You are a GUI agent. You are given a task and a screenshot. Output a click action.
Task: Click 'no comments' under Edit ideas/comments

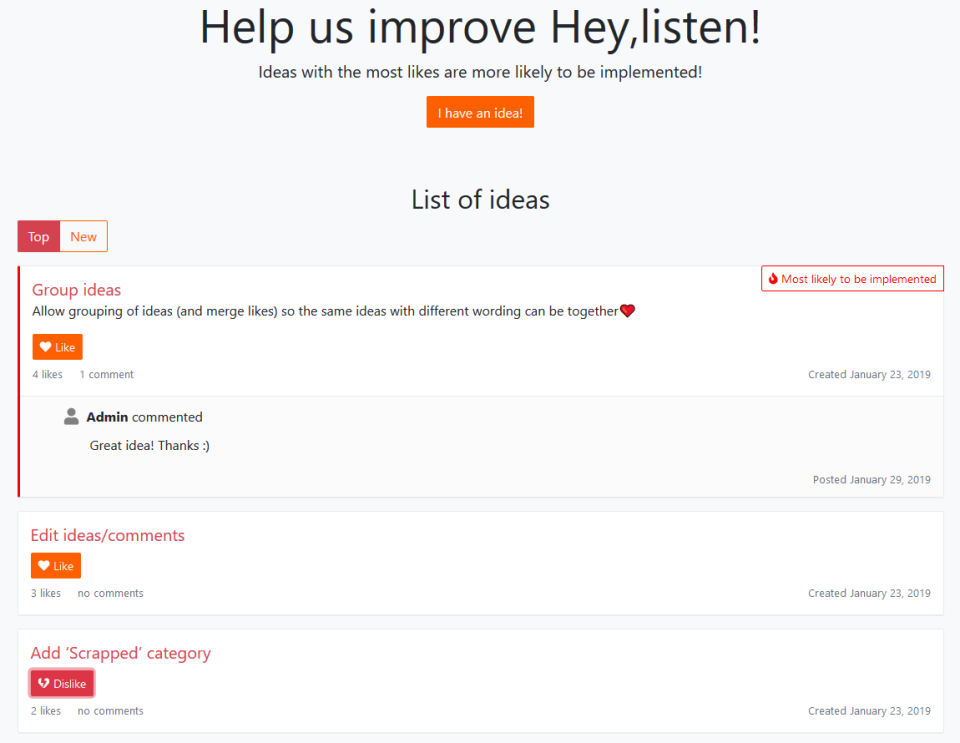(110, 593)
